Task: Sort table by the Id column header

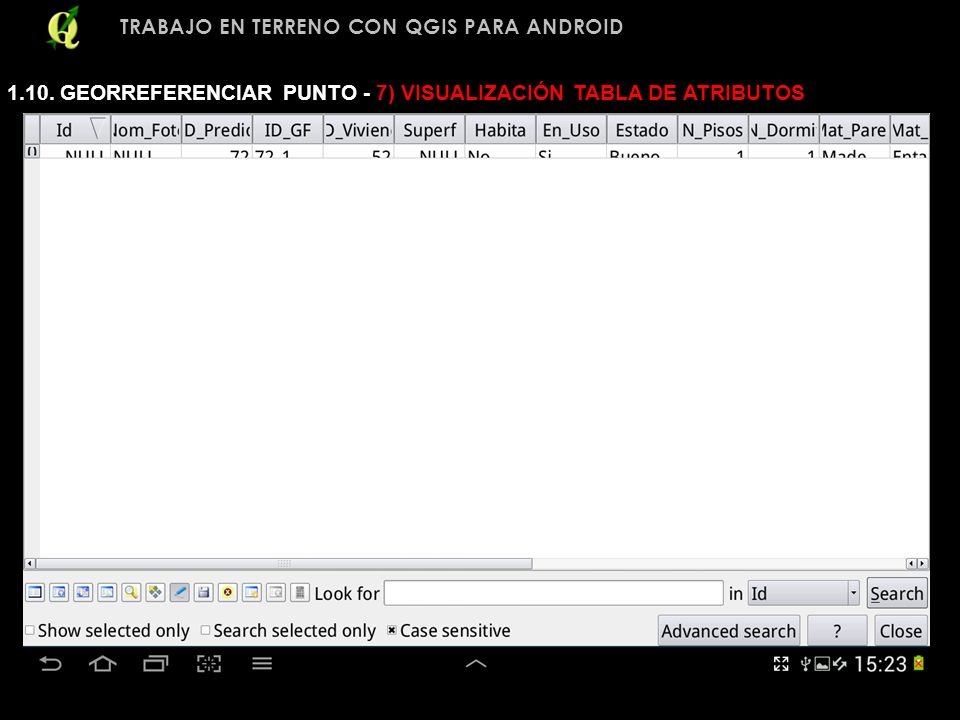Action: click(x=75, y=130)
